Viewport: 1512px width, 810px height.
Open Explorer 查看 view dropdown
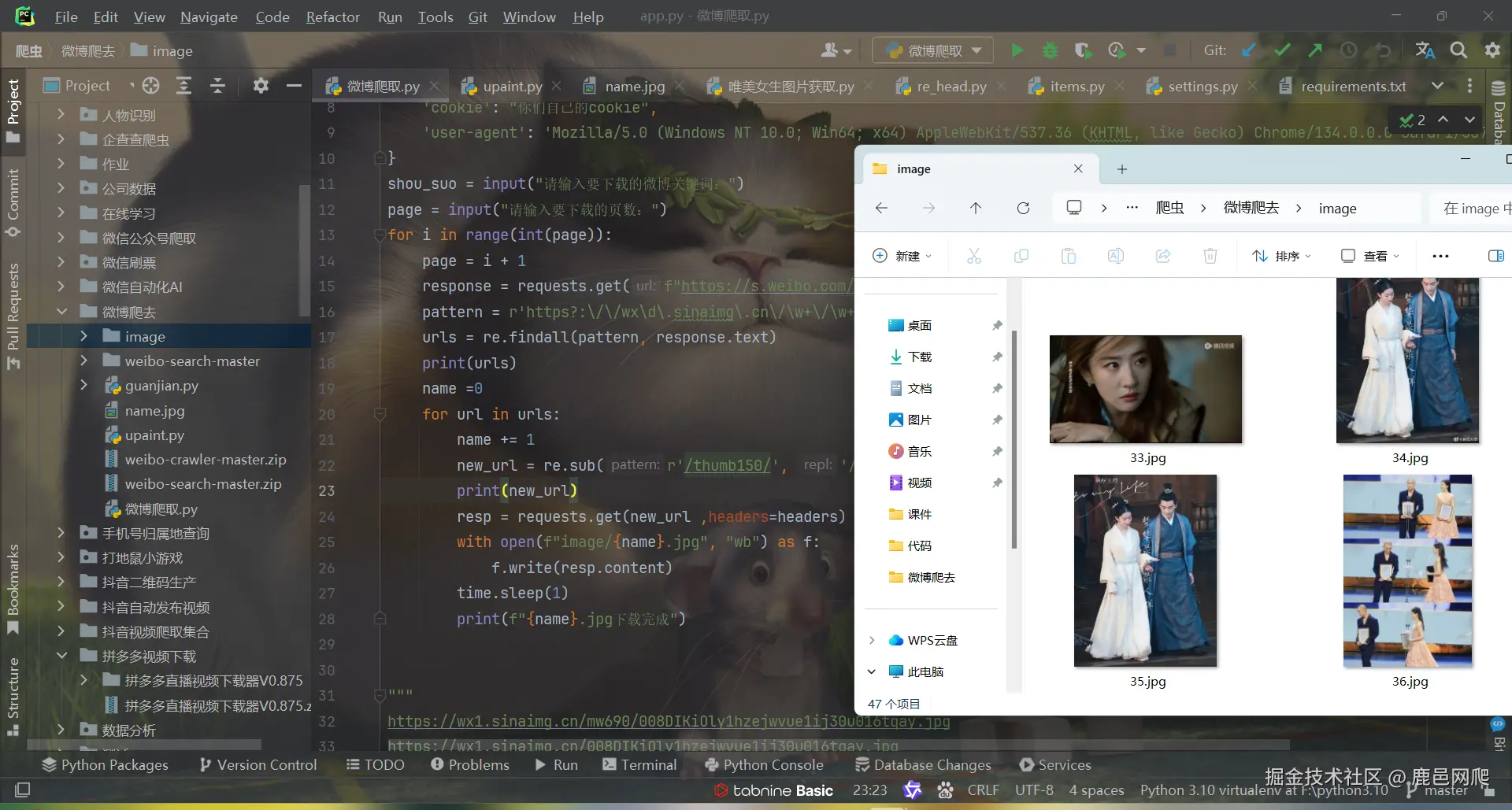point(1370,256)
